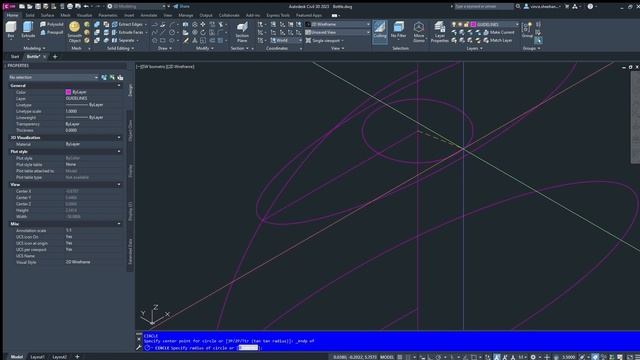The width and height of the screenshot is (640, 360).
Task: Toggle the layer lock icon in layer dropdown
Action: (466, 24)
